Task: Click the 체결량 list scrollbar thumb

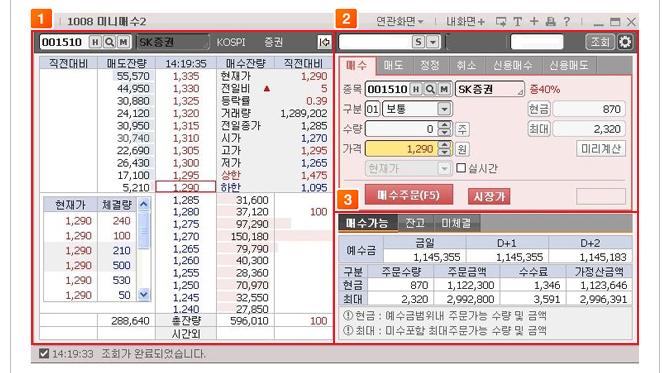Action: tap(144, 230)
